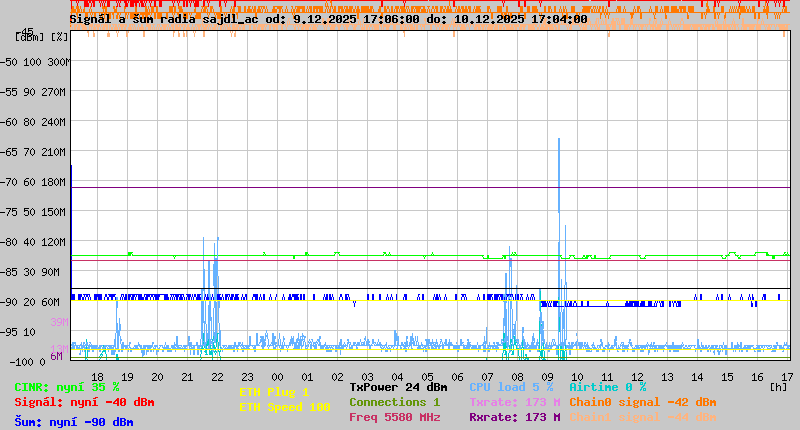Select the red Signál legend entry
This screenshot has height=430, width=800.
pyautogui.click(x=84, y=402)
